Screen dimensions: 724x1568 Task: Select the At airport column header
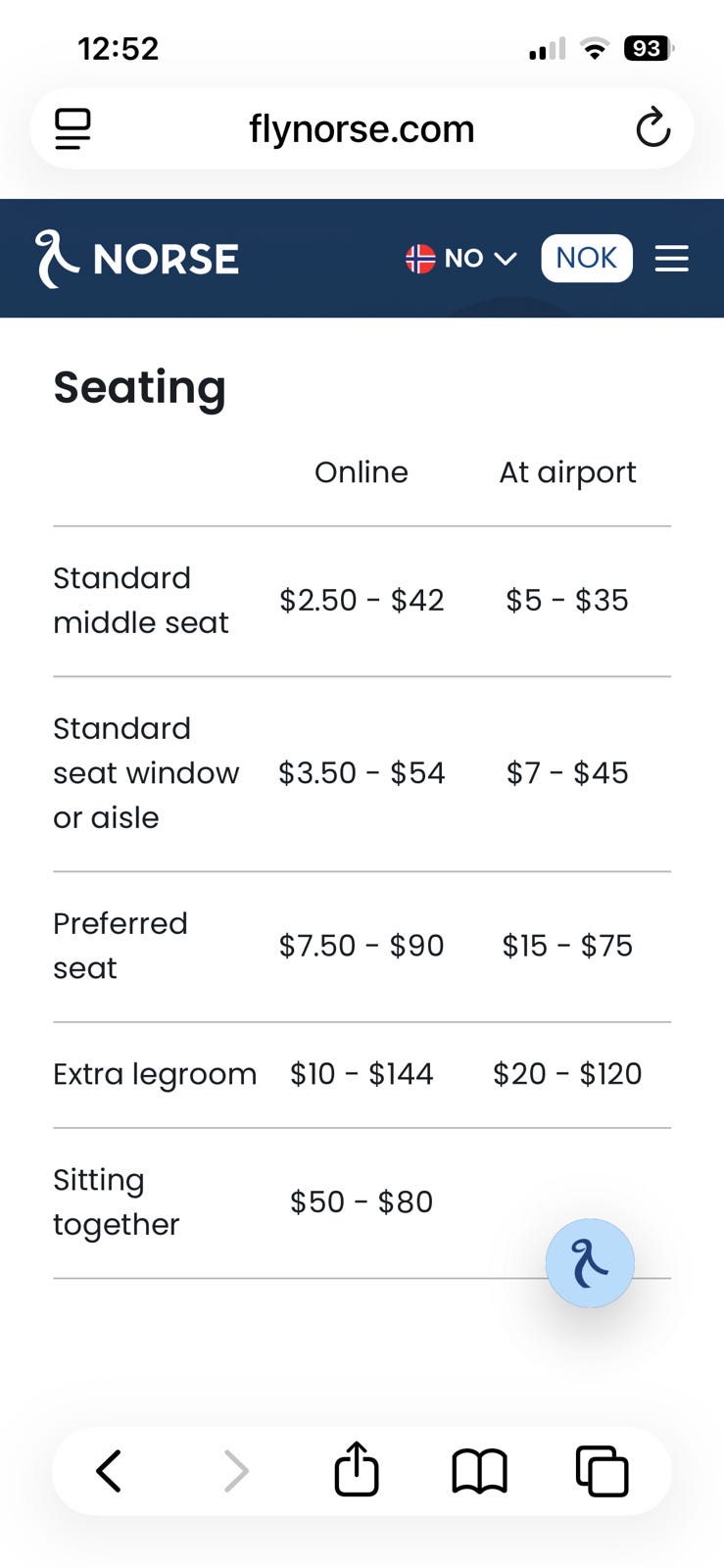tap(567, 472)
